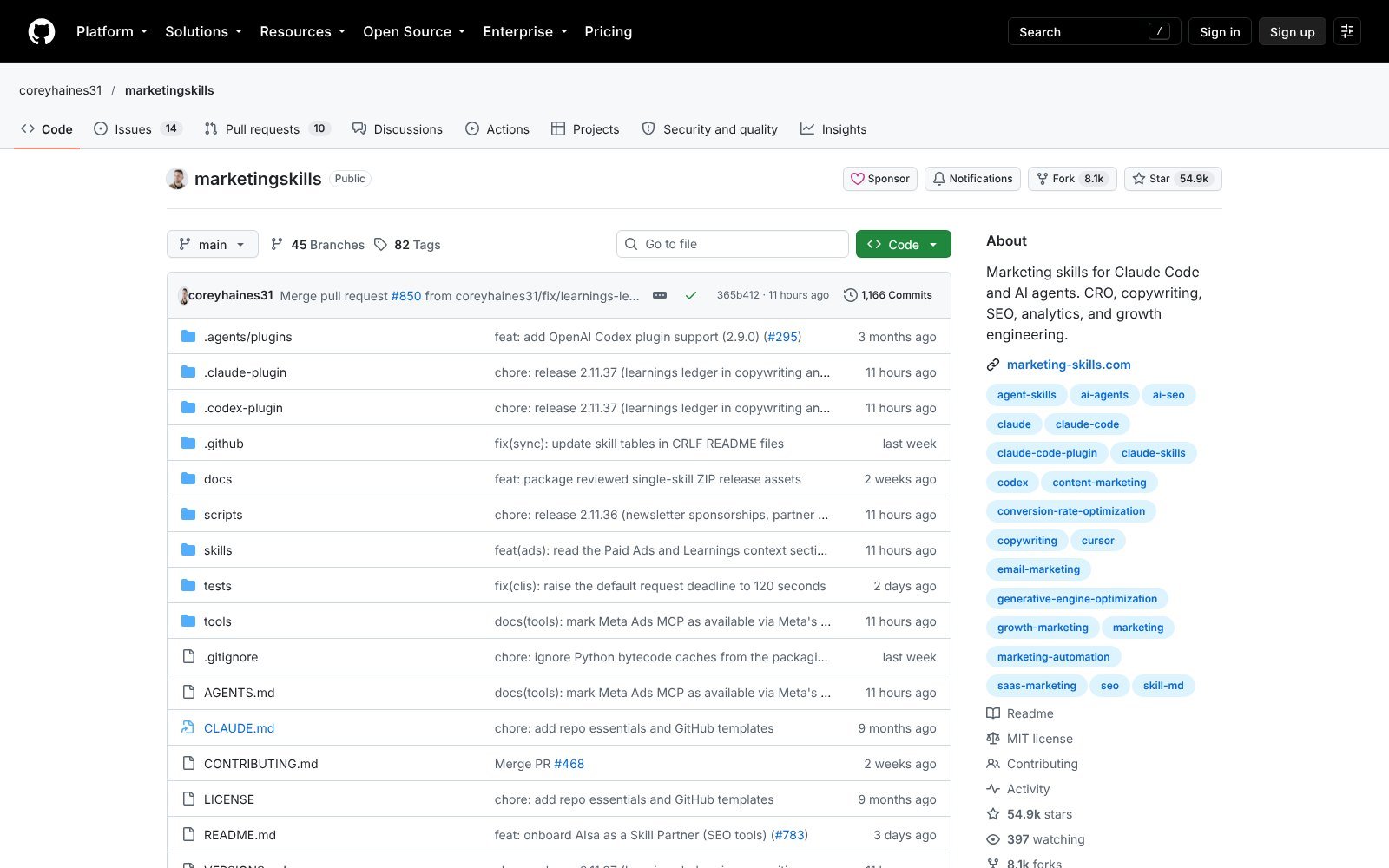The image size is (1389, 868).
Task: Click the folder icon for .agents/plugins
Action: pyautogui.click(x=188, y=336)
